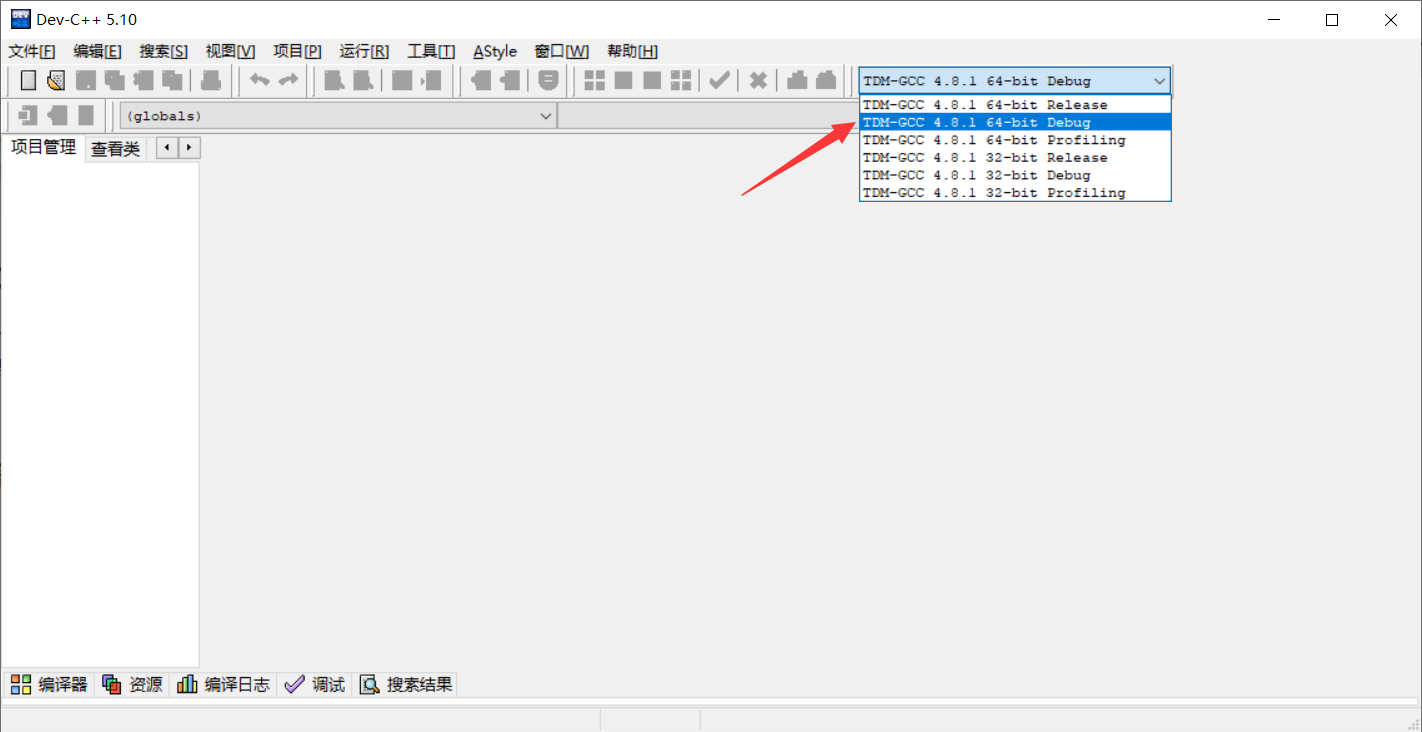This screenshot has width=1422, height=732.
Task: Maximize the Dev-C++ window
Action: (1332, 19)
